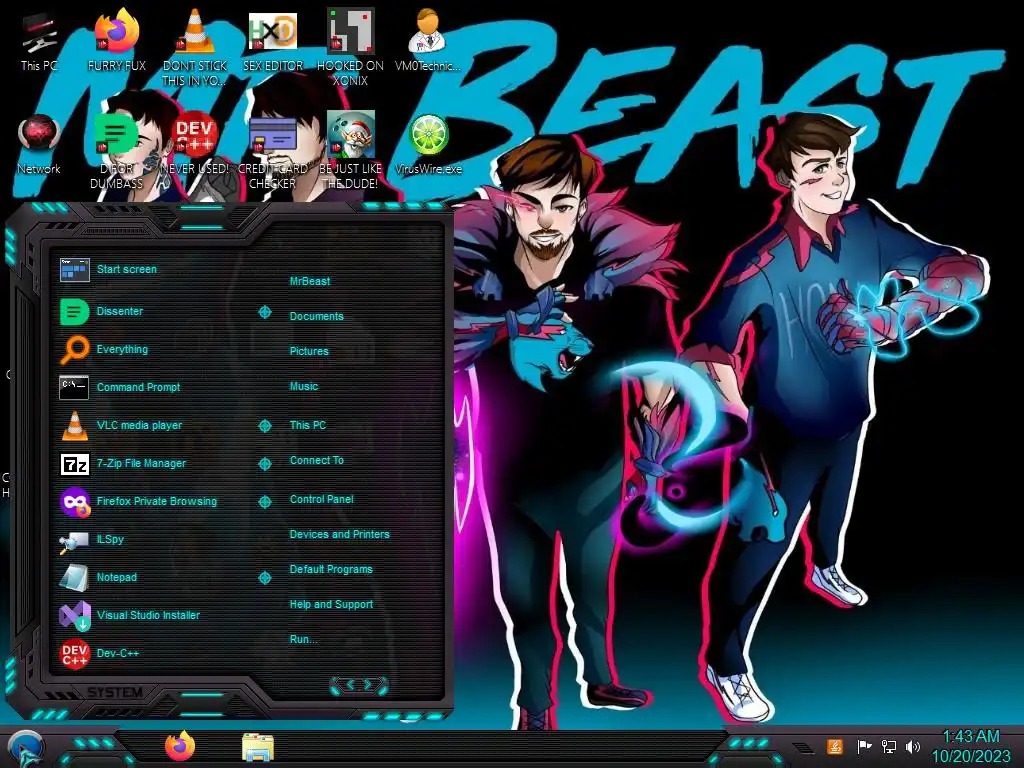Click the Java update tray icon
Screen dimensions: 1024x768
click(834, 746)
